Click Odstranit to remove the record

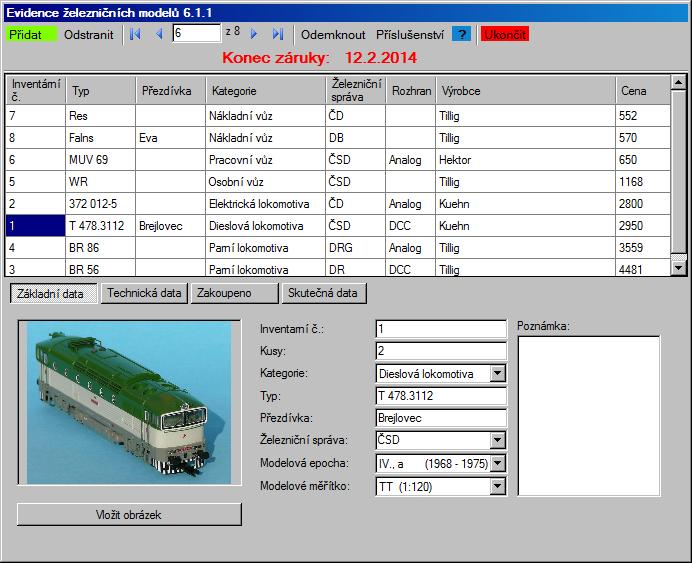pos(89,34)
